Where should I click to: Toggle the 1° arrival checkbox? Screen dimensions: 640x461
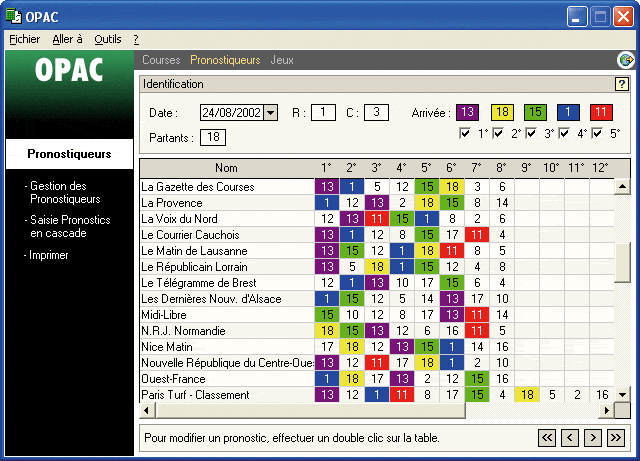pyautogui.click(x=464, y=133)
